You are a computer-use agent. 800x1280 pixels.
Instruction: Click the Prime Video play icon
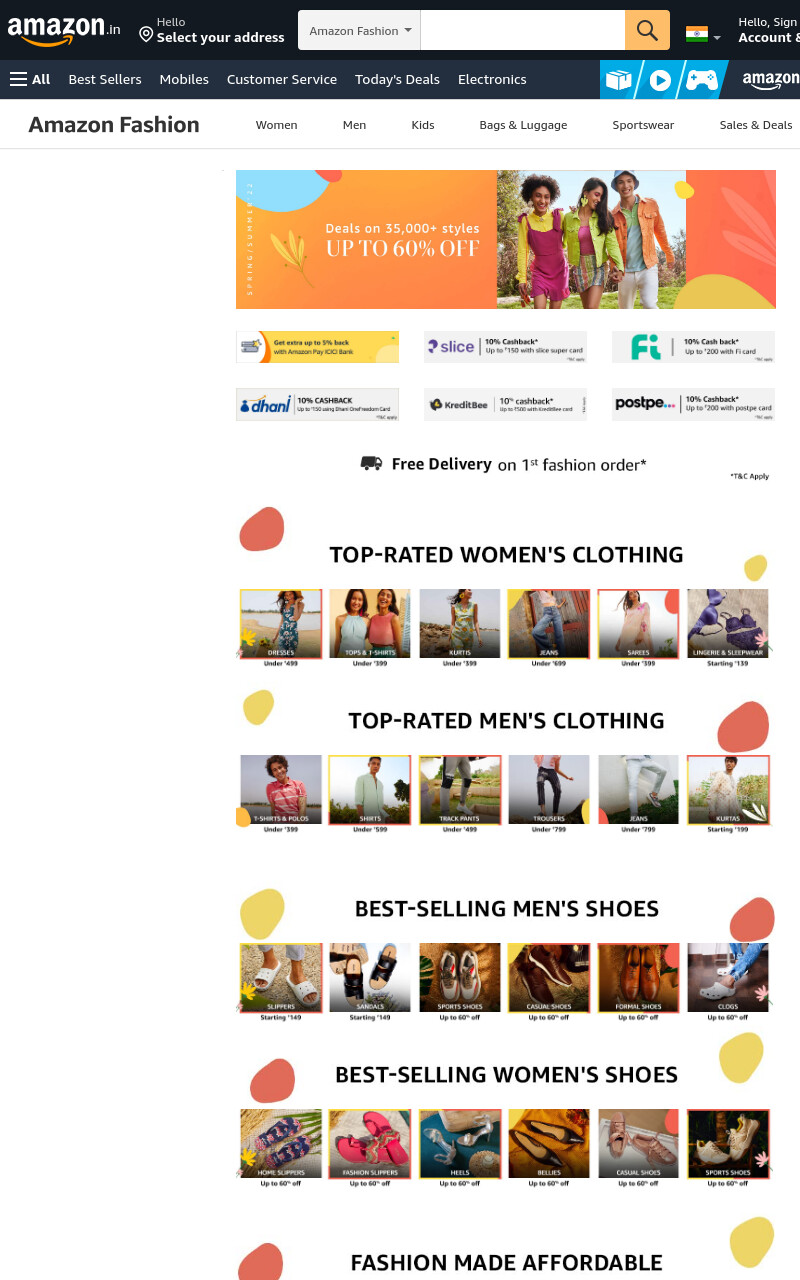tap(660, 80)
